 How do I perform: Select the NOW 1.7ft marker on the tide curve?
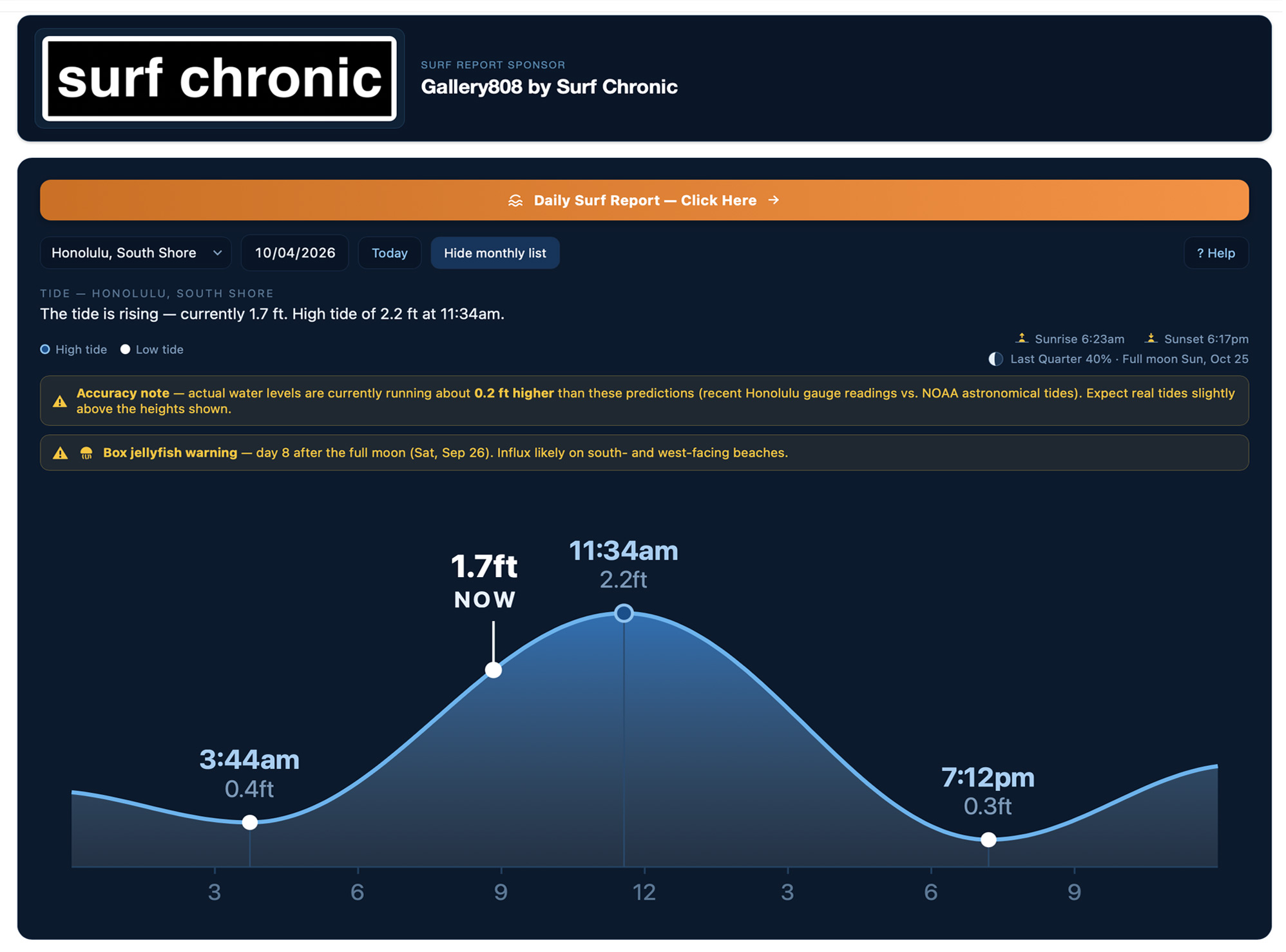coord(494,670)
